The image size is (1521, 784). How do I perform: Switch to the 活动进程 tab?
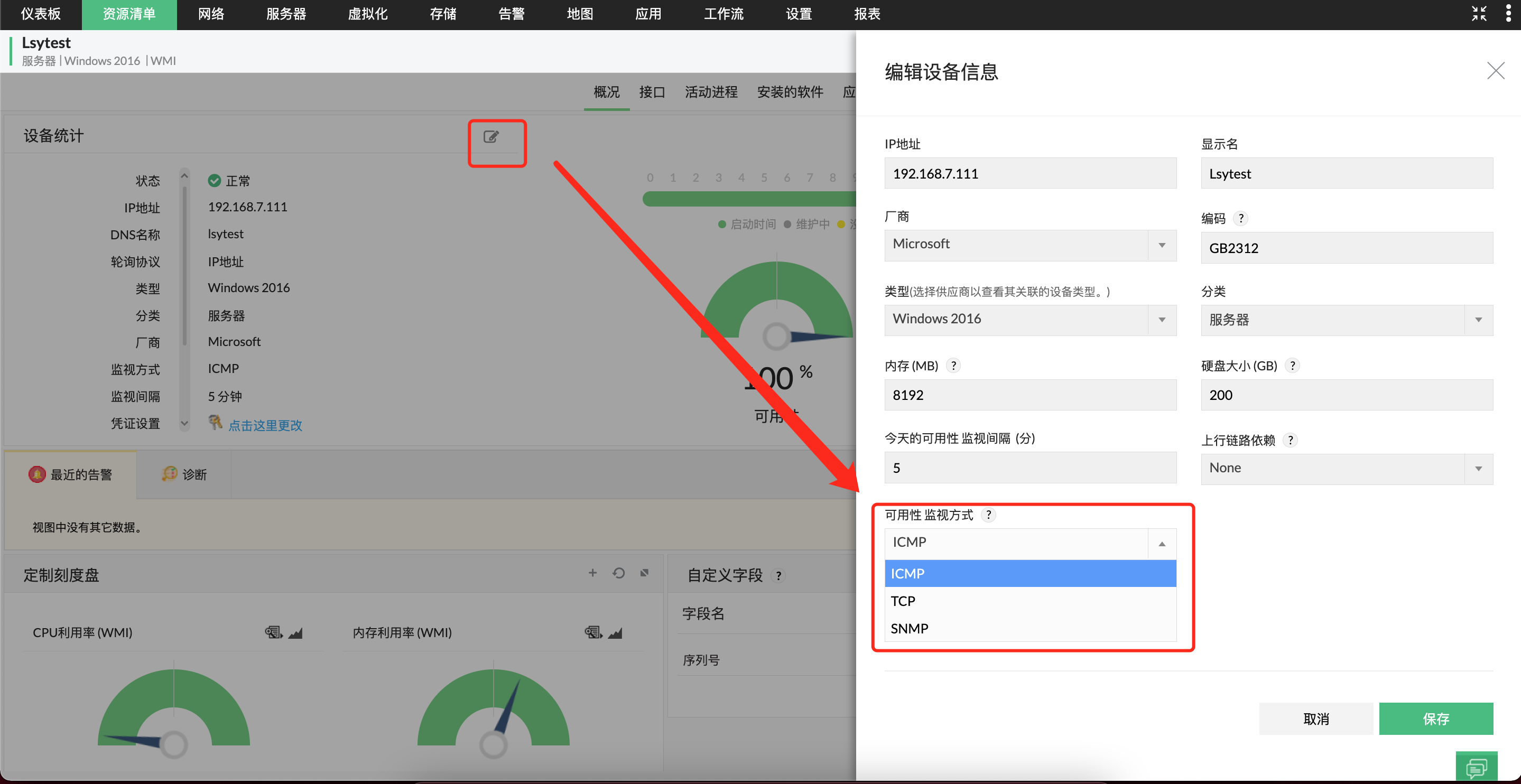[711, 92]
